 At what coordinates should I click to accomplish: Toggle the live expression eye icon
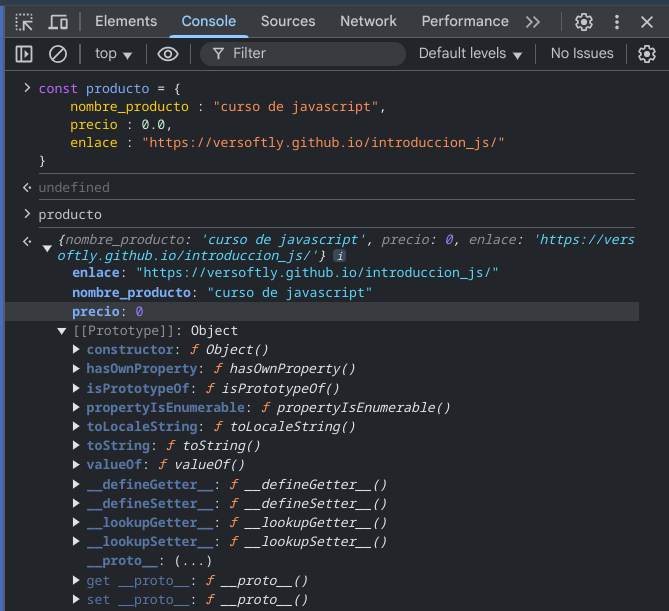point(168,54)
